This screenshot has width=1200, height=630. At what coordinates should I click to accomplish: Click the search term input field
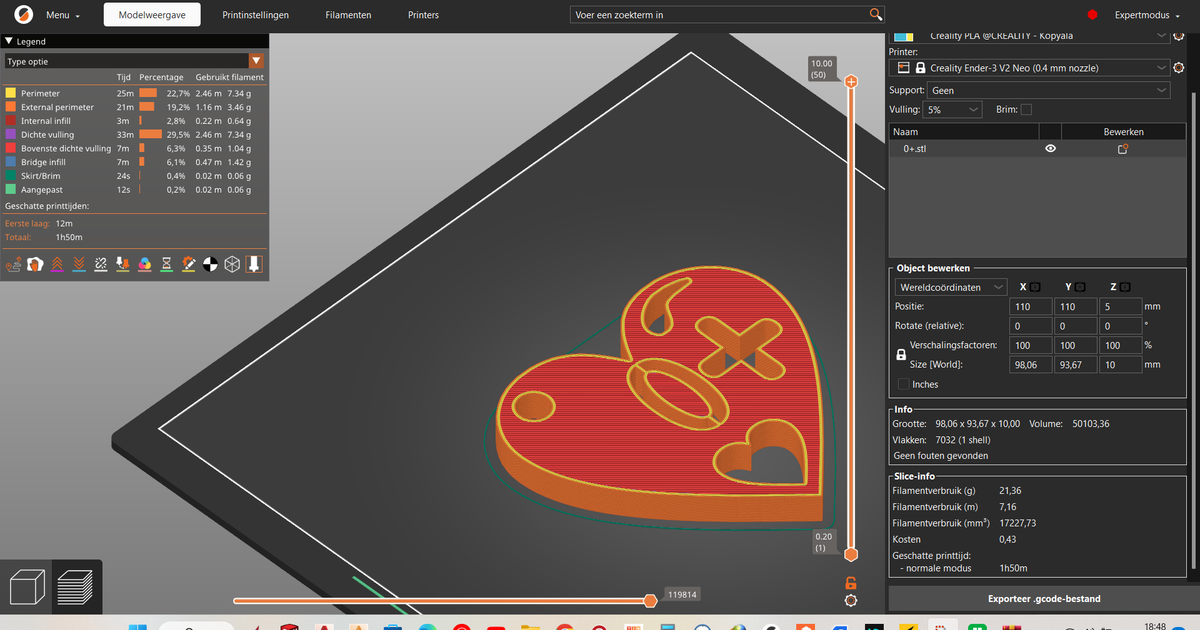[720, 15]
